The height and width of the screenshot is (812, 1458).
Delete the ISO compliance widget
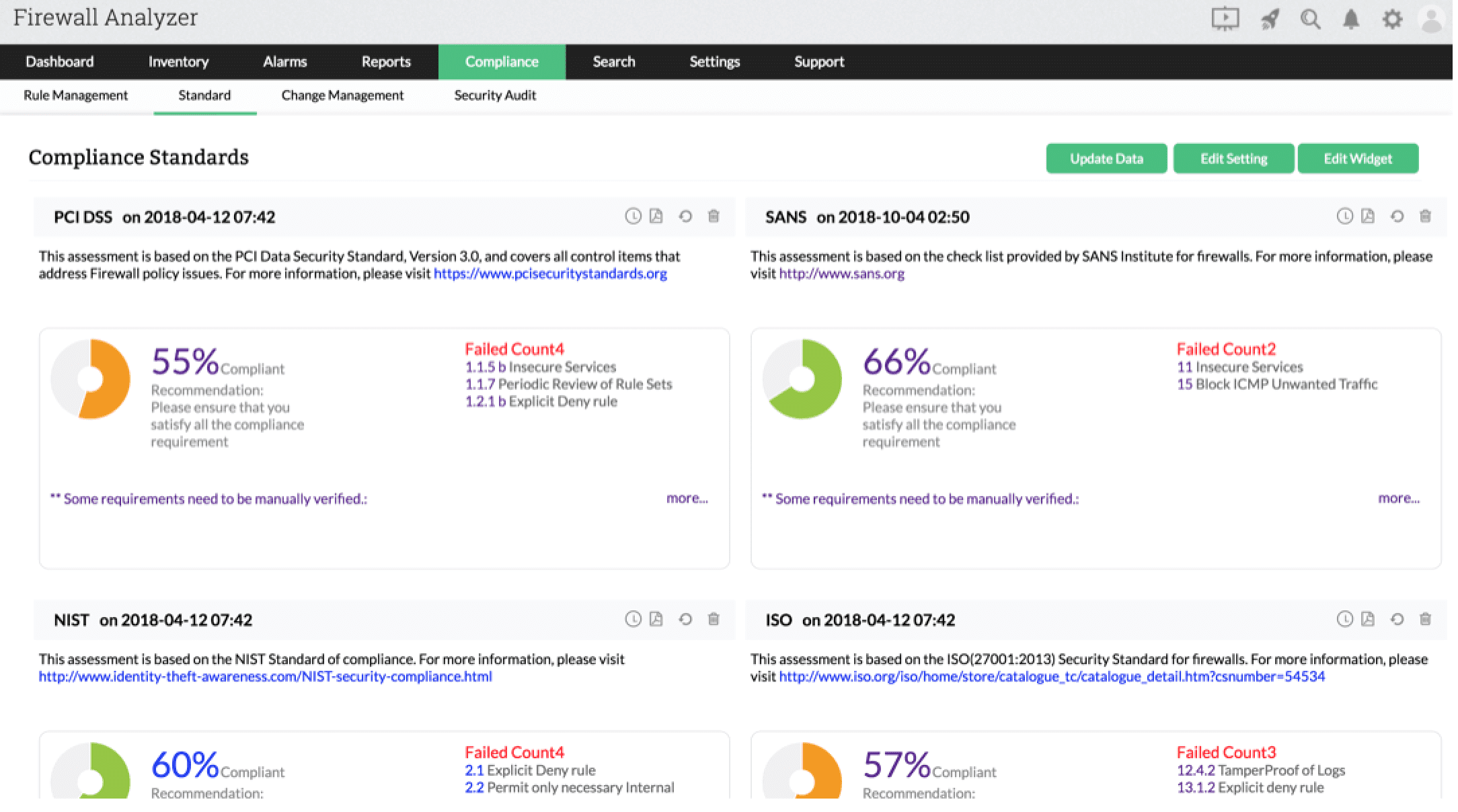pyautogui.click(x=1425, y=619)
